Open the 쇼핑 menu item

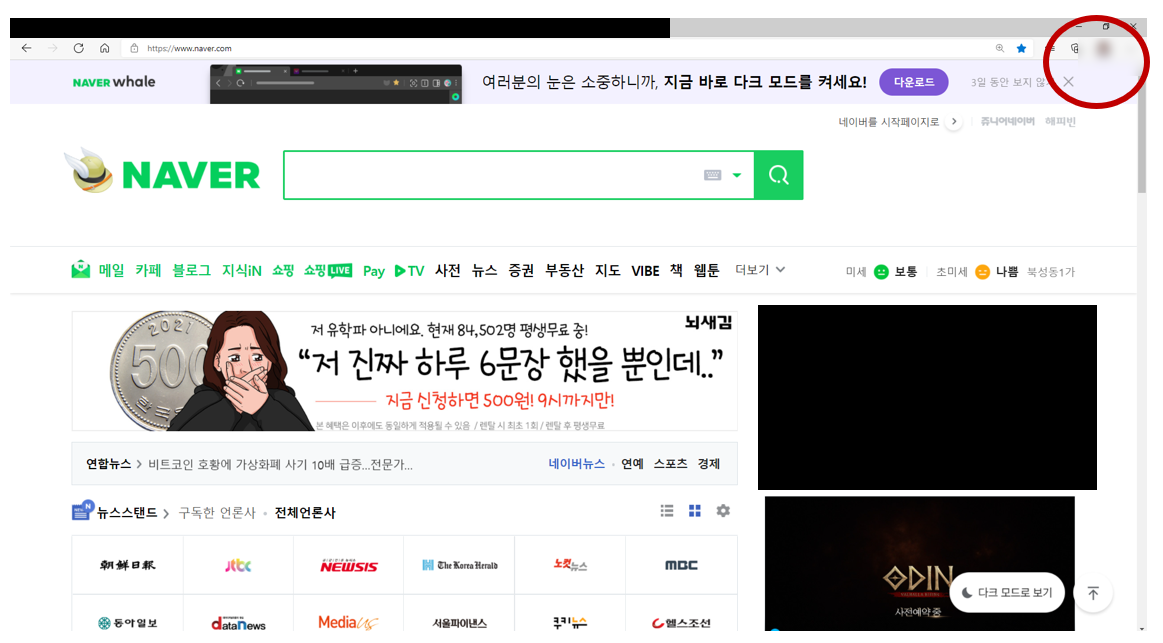click(283, 271)
